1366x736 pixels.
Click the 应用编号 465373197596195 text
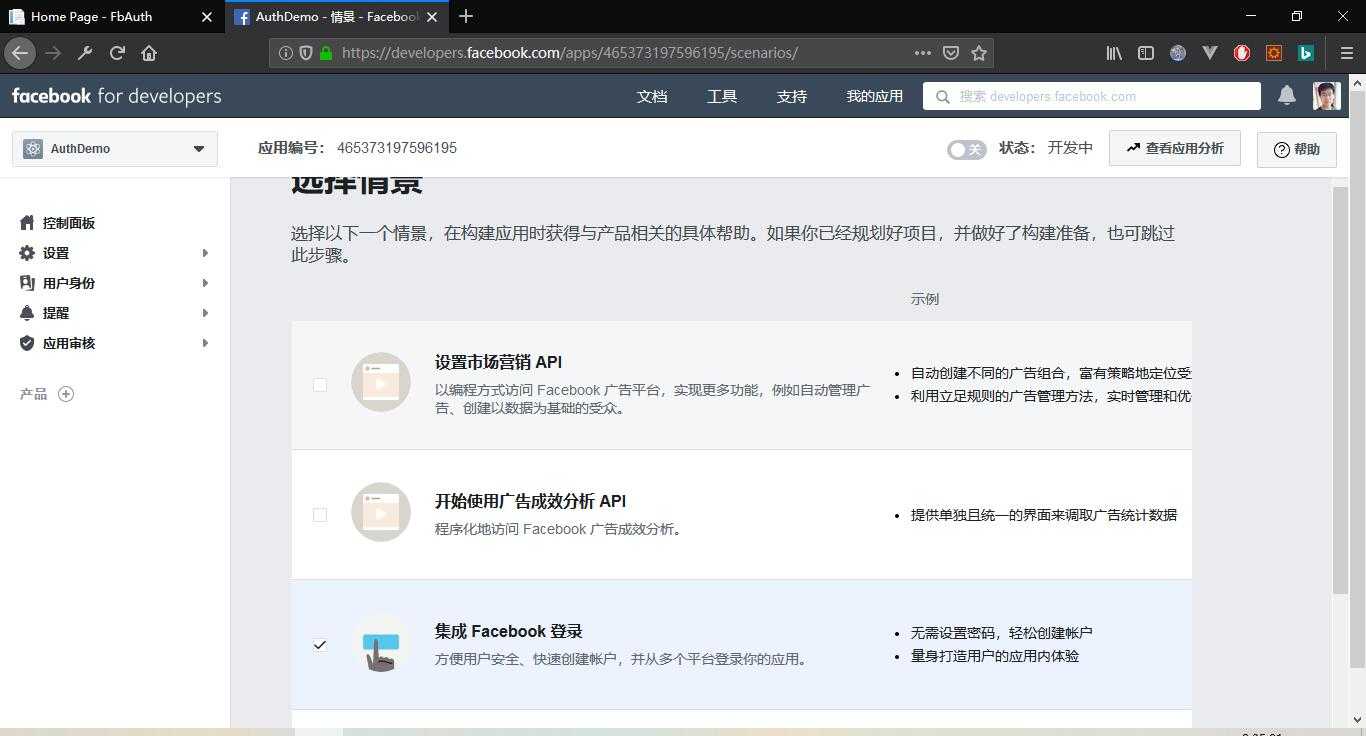click(357, 148)
